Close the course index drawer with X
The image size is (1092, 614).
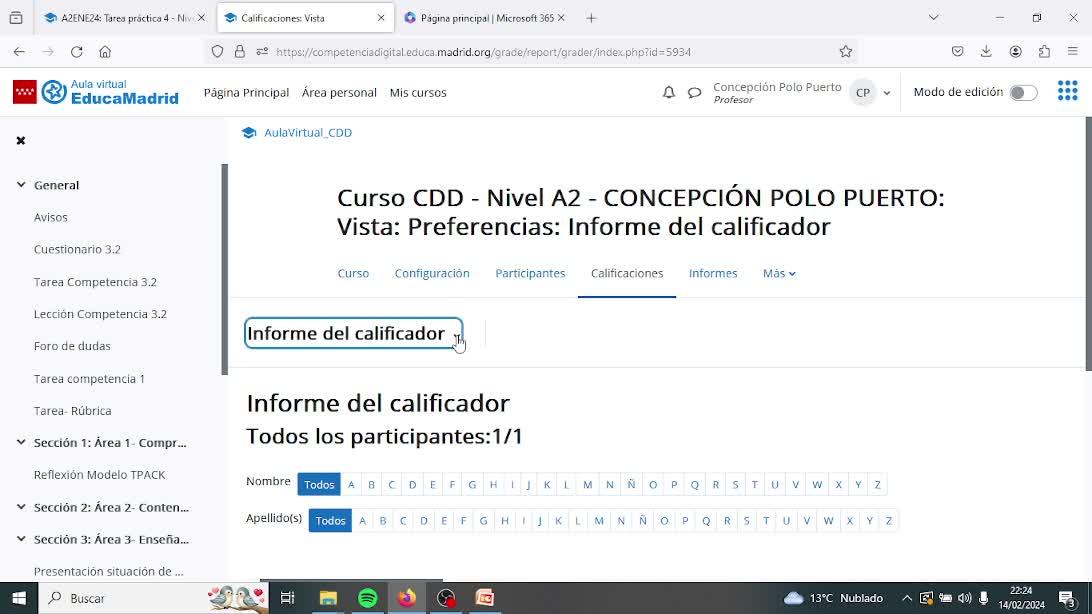pyautogui.click(x=21, y=141)
